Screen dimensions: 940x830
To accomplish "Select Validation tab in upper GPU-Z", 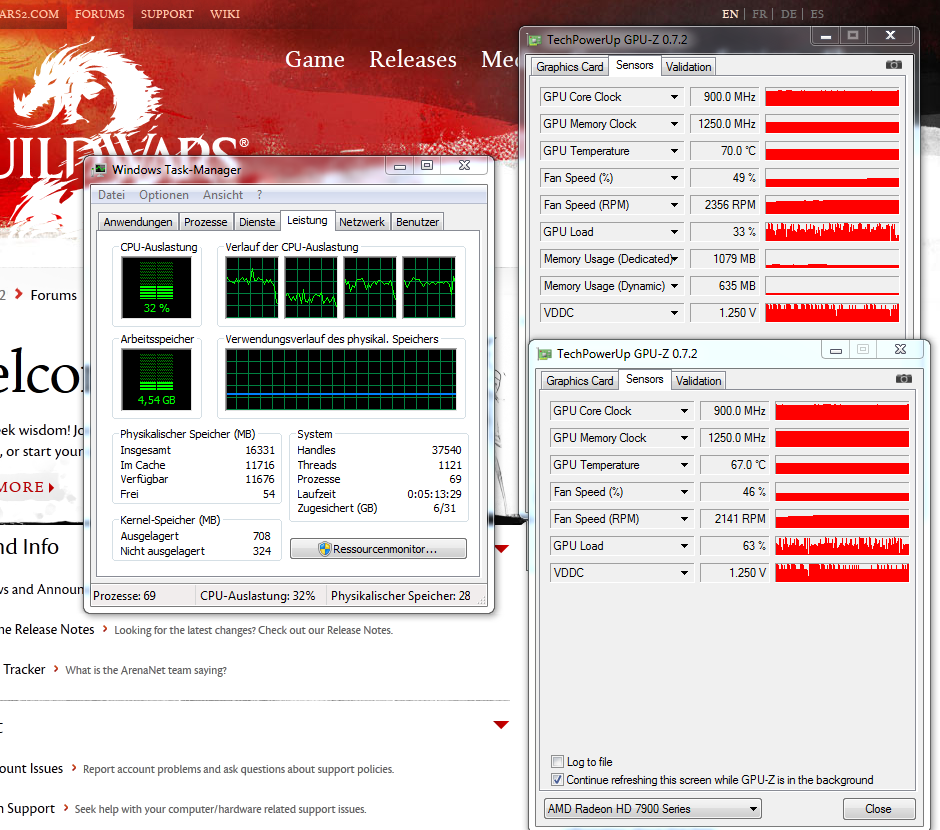I will [688, 67].
